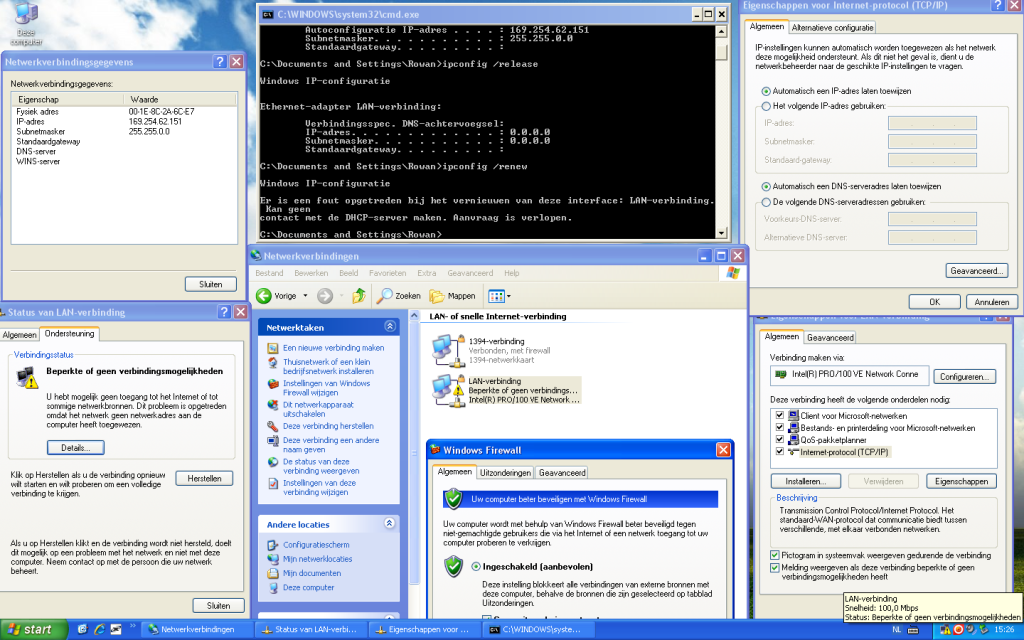Open the Extra menu
Image resolution: width=1024 pixels, height=640 pixels.
pyautogui.click(x=426, y=273)
